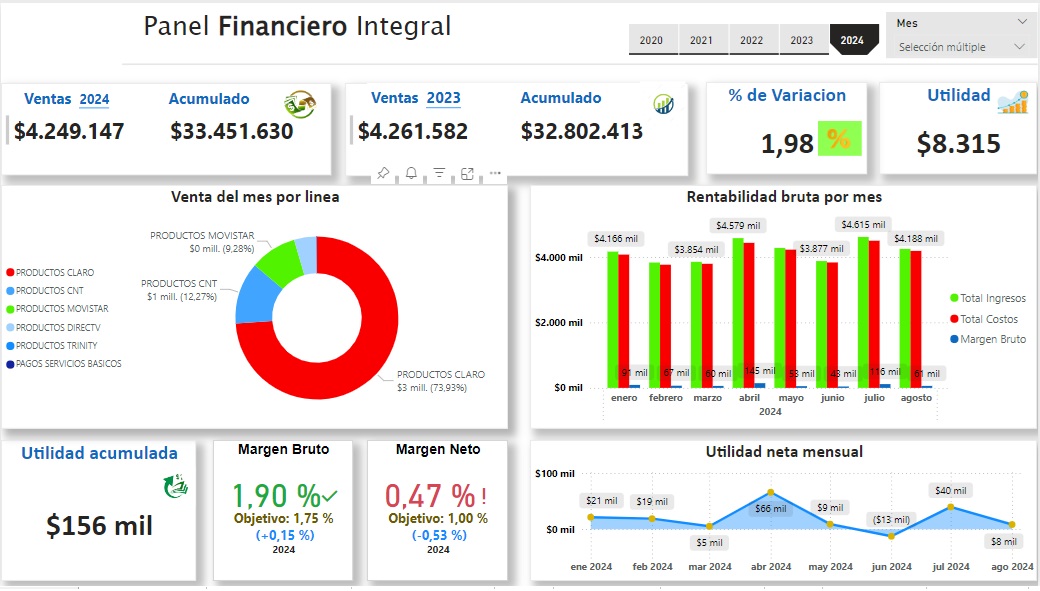Click the growth chart icon beside Utilidad
Viewport: 1040px width, 591px height.
coord(1013,102)
